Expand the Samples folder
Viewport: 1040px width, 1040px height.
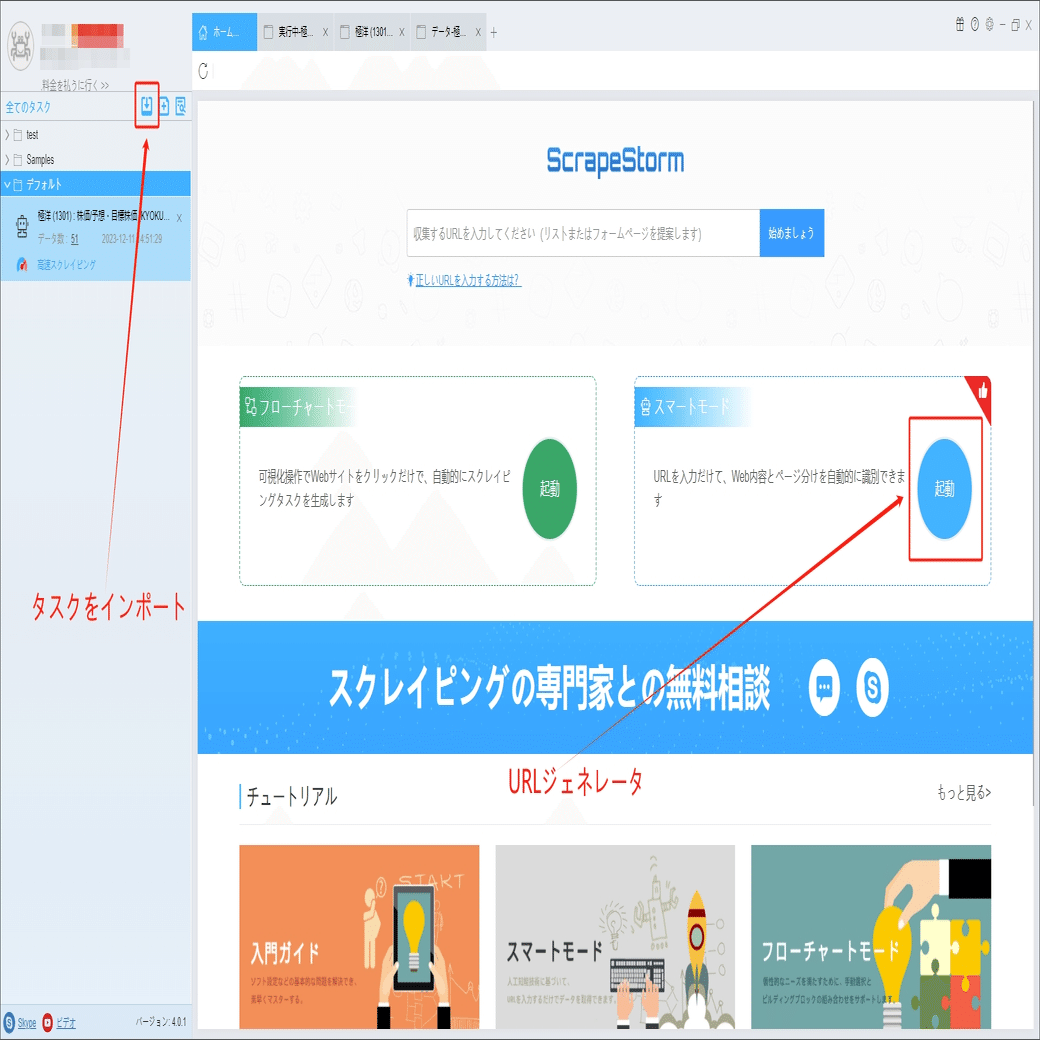coord(7,160)
